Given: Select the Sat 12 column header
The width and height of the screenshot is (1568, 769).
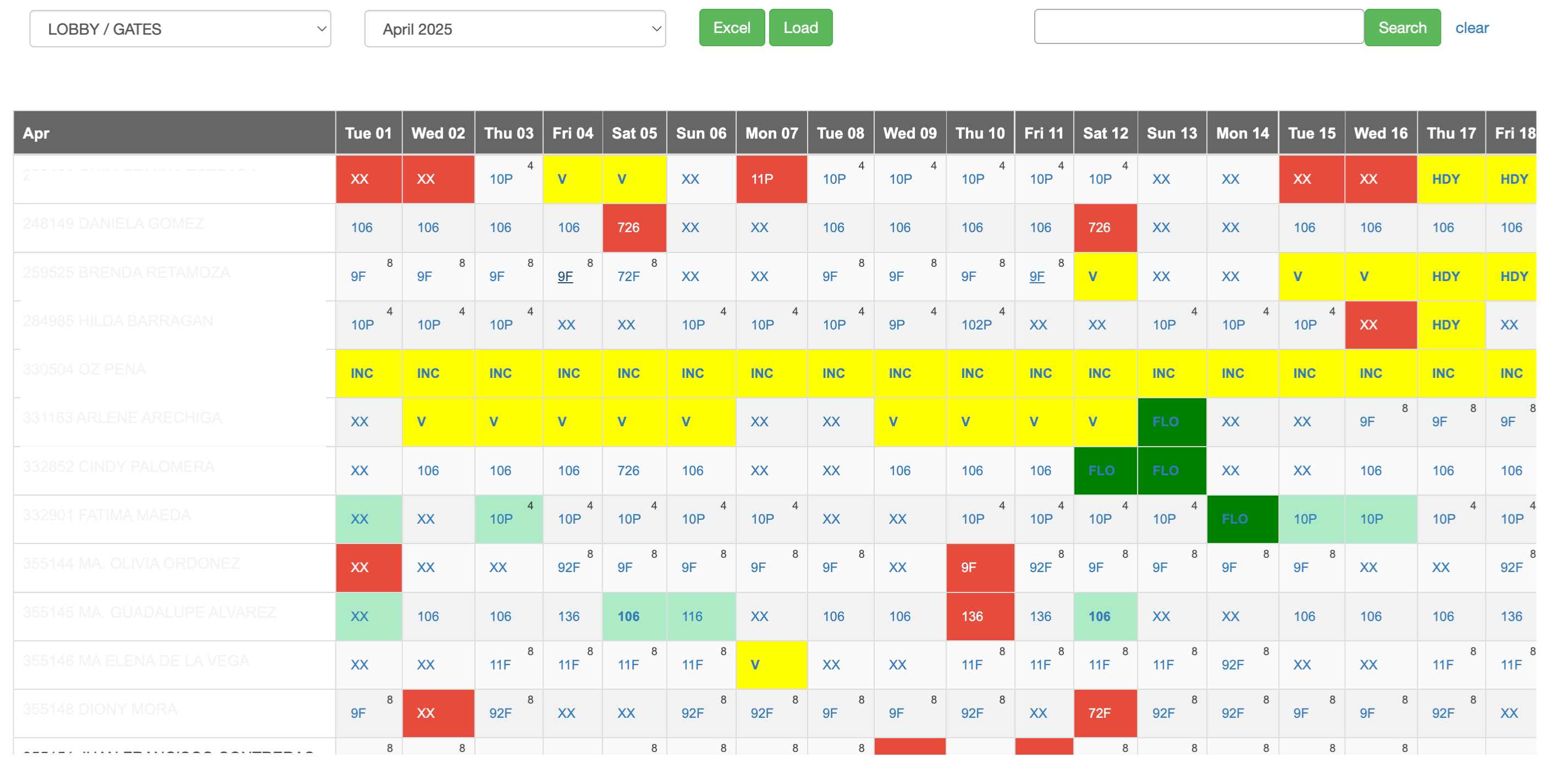Looking at the screenshot, I should pos(1105,133).
